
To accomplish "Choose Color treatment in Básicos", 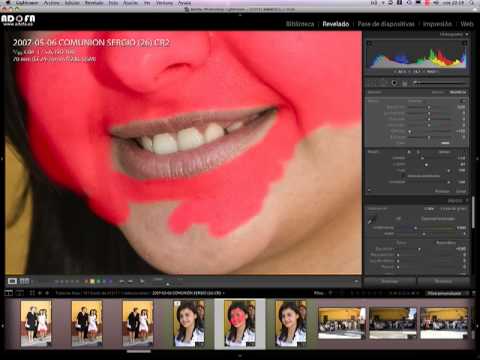I will (x=429, y=209).
